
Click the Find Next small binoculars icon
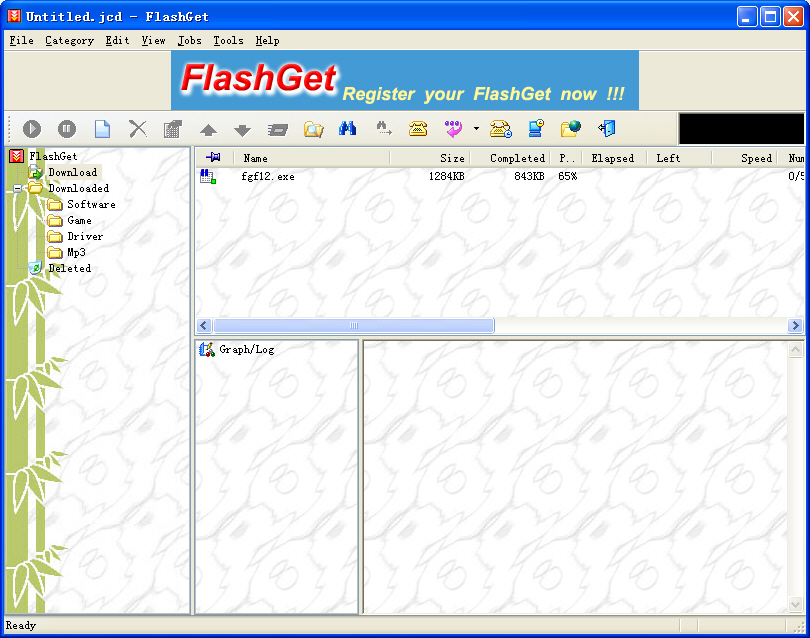tap(383, 128)
